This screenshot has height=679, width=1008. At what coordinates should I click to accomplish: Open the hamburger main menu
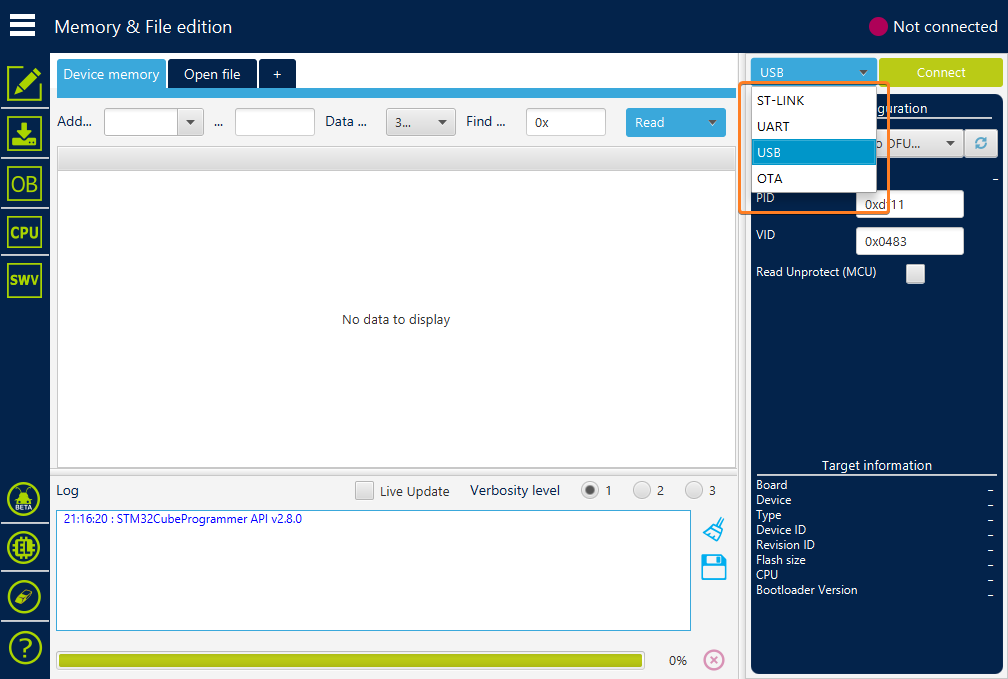[x=22, y=26]
